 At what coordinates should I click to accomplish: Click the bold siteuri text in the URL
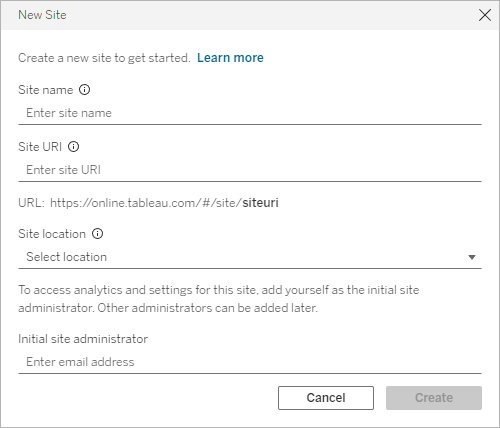coord(260,203)
